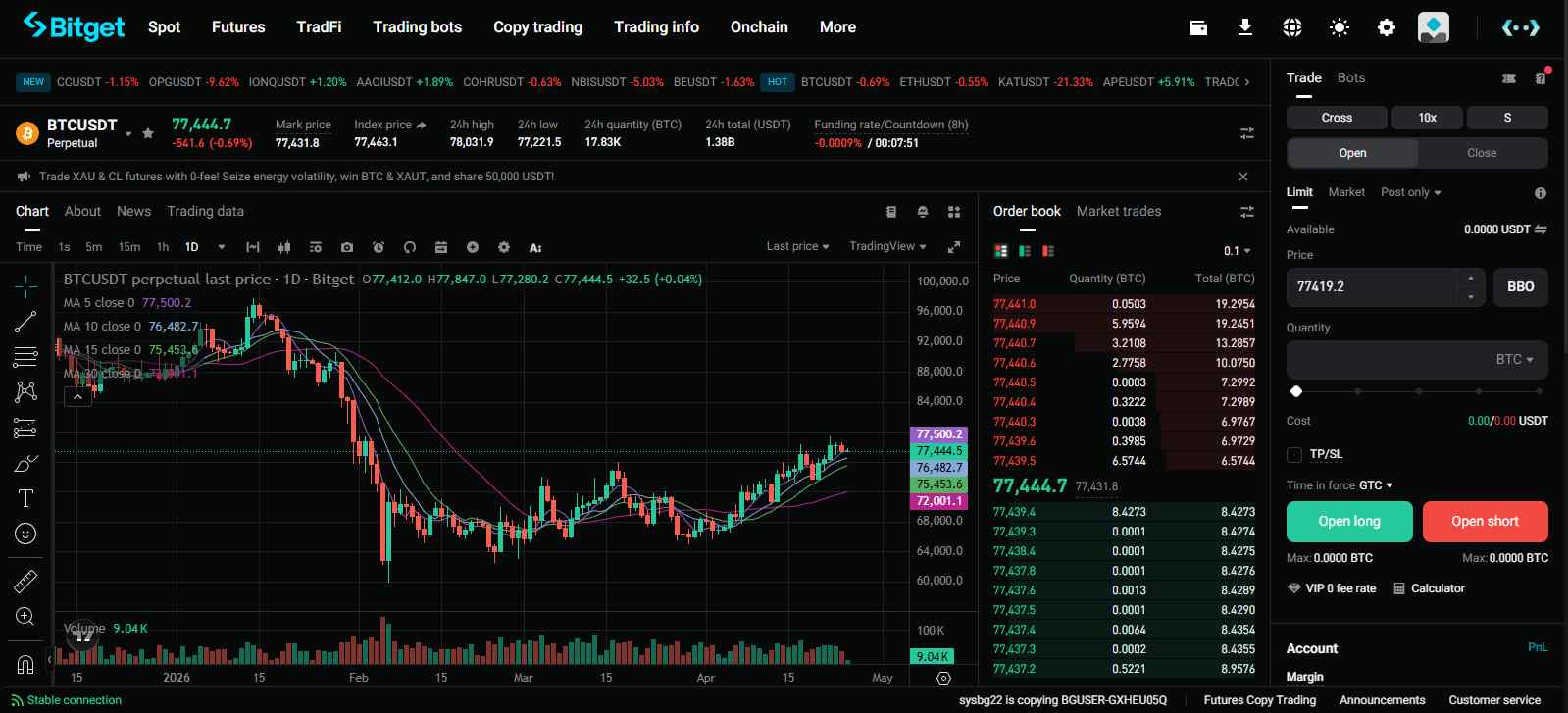Select the ruler measure tool
Screen dimensions: 1568x713
[x=25, y=582]
